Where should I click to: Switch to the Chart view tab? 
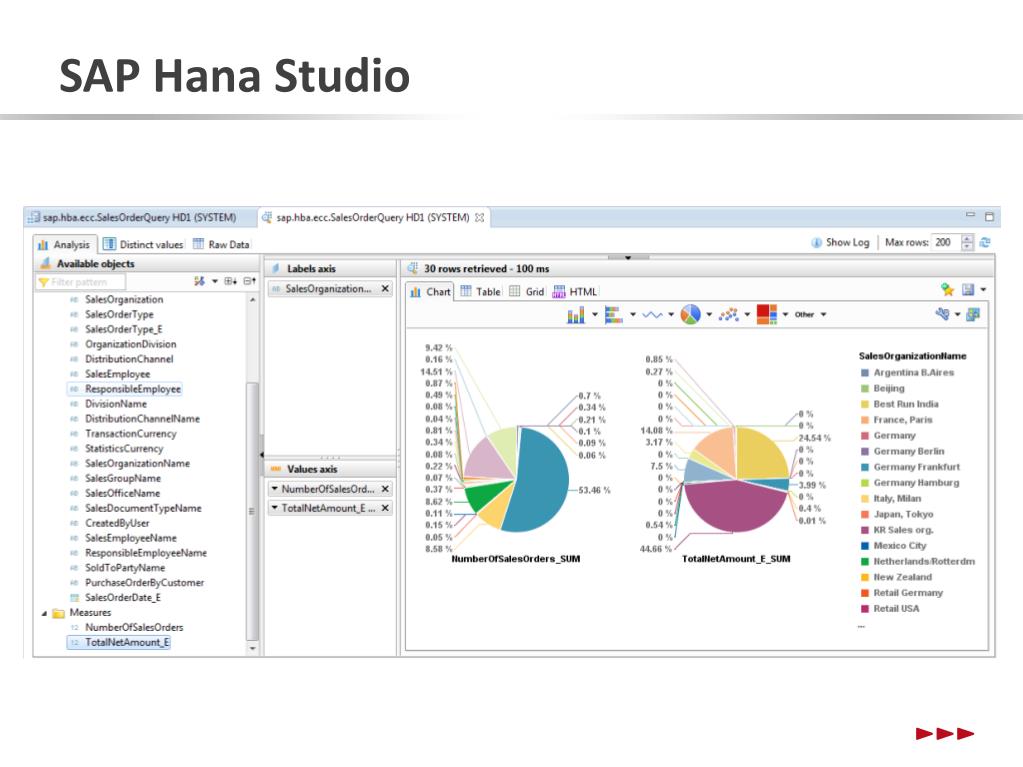(431, 292)
